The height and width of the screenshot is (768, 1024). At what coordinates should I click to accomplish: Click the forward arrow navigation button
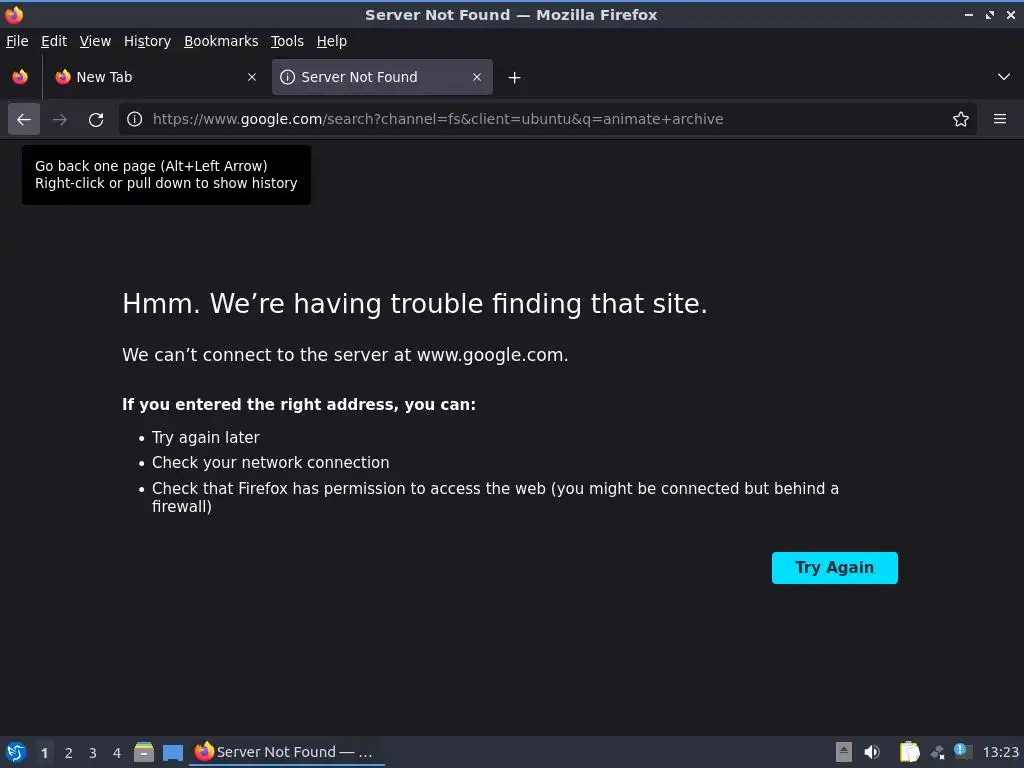(59, 120)
